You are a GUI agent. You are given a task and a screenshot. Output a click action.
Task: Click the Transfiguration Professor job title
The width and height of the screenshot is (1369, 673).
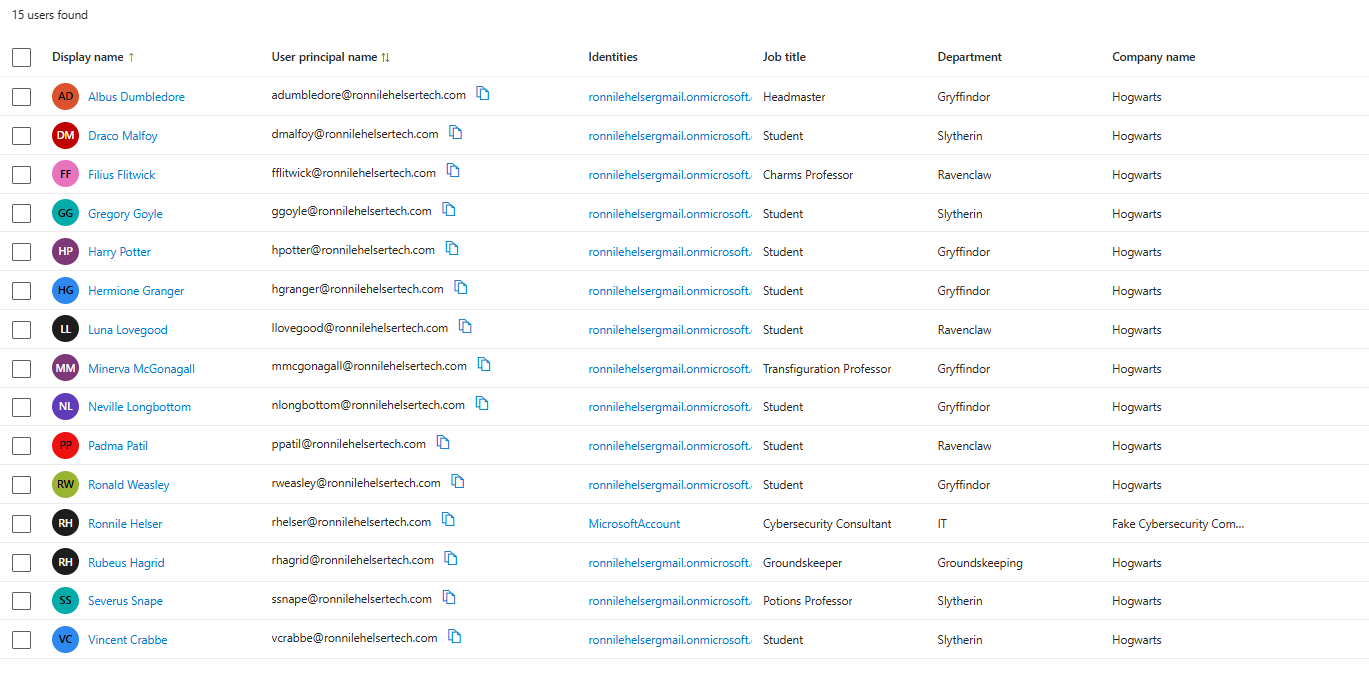(827, 369)
